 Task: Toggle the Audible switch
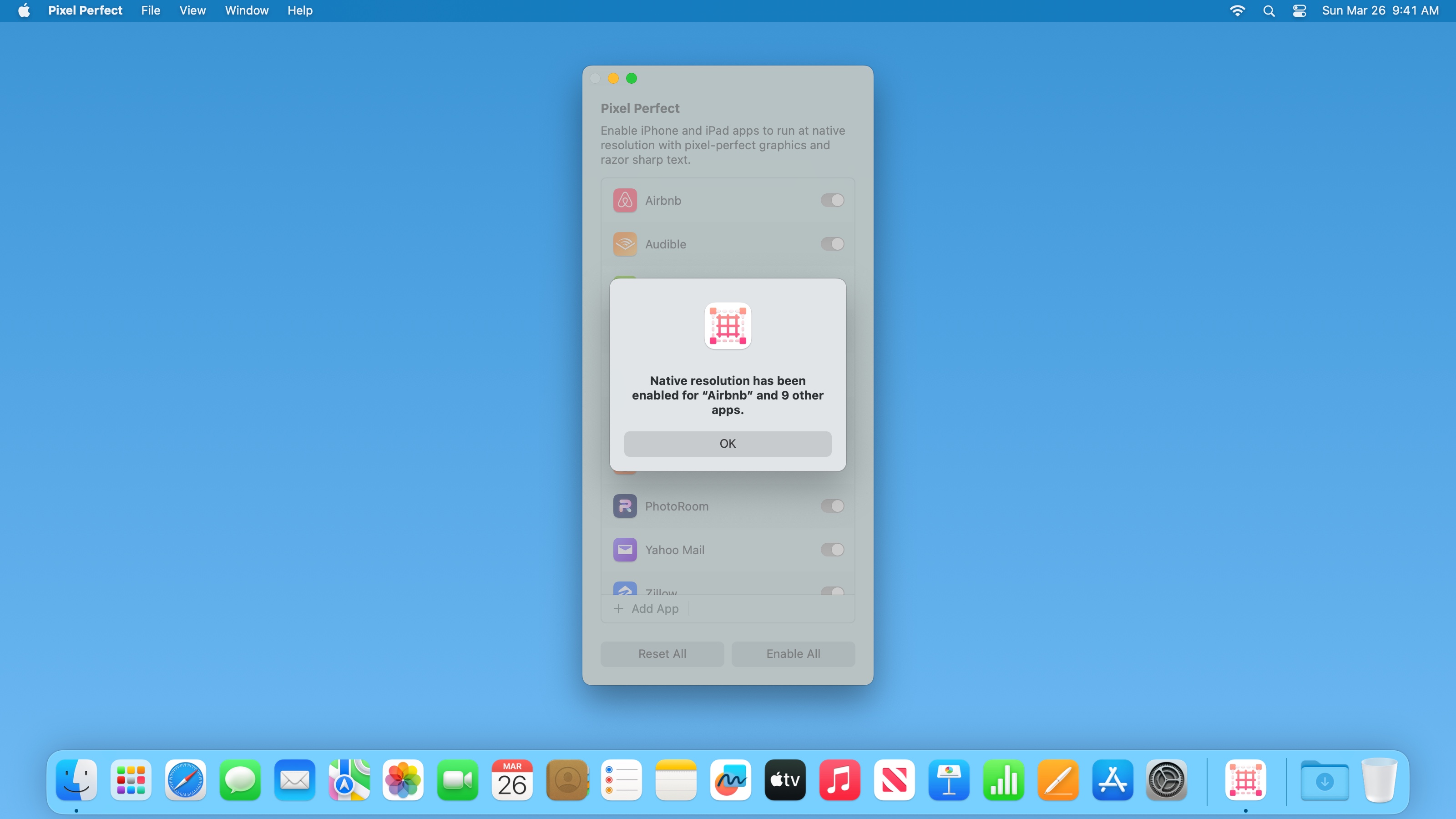(832, 244)
